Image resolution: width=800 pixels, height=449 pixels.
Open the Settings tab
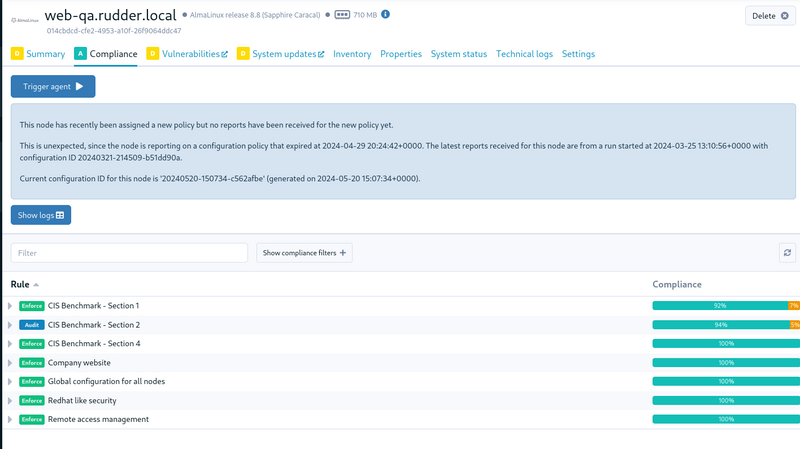[578, 54]
